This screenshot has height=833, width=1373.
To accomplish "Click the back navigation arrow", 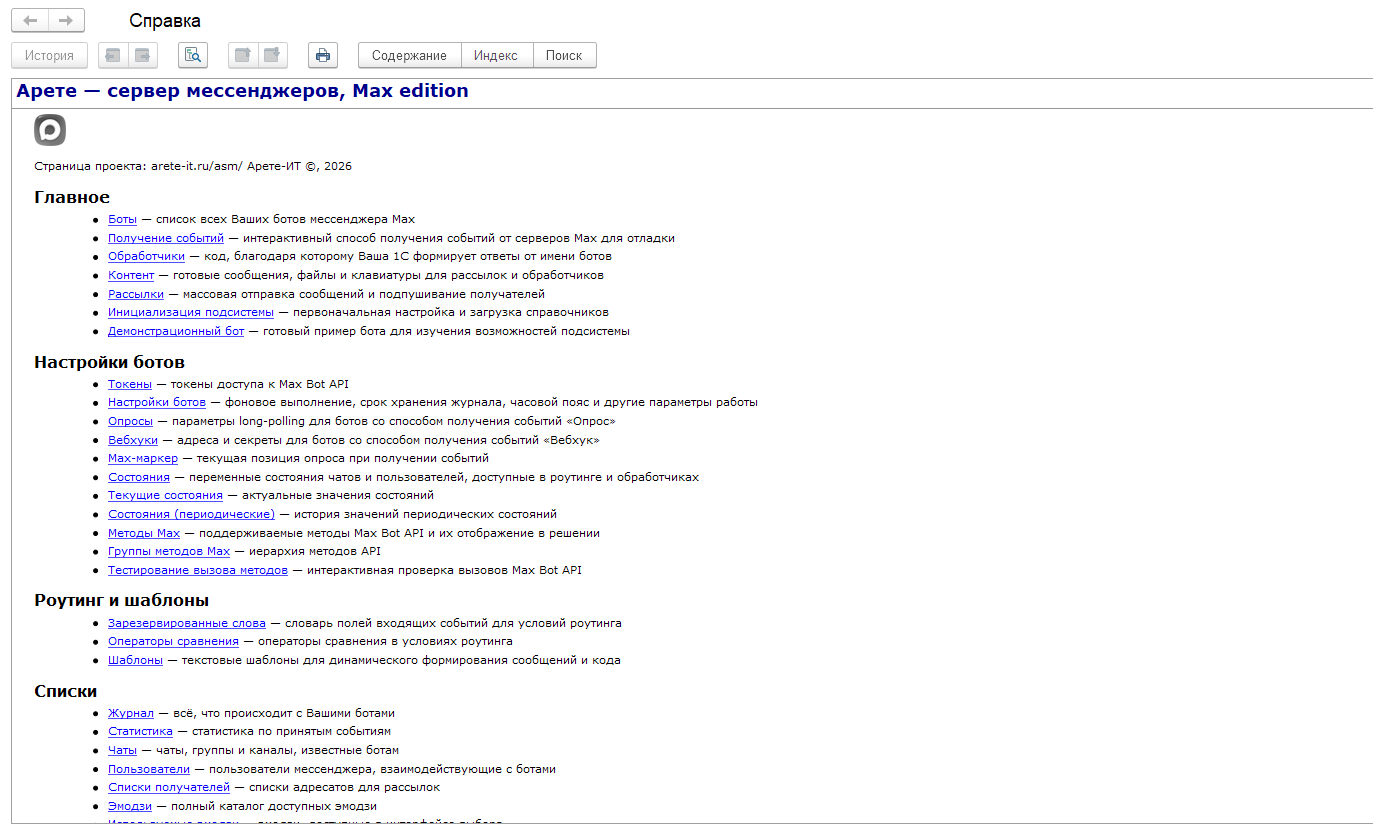I will coord(30,20).
